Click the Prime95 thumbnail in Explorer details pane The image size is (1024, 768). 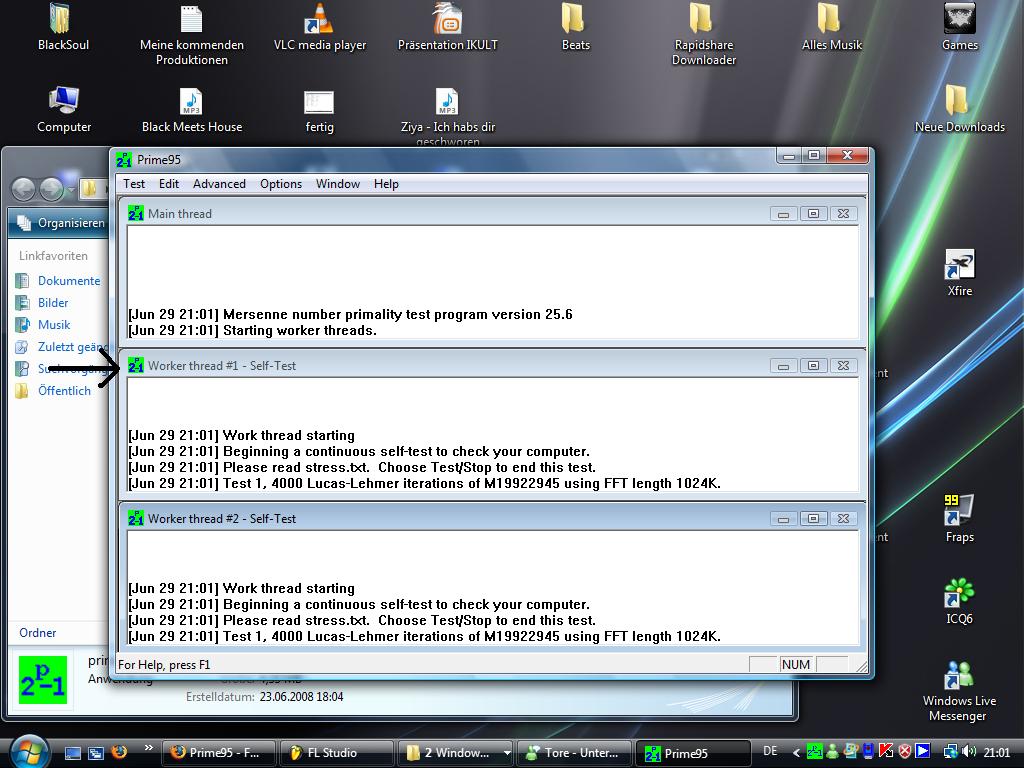click(x=43, y=680)
